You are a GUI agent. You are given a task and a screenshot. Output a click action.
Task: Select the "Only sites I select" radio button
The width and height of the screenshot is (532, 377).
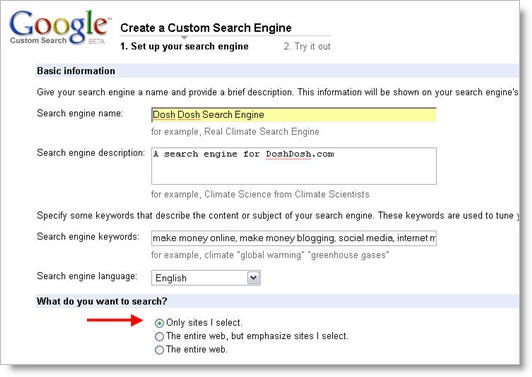point(159,323)
